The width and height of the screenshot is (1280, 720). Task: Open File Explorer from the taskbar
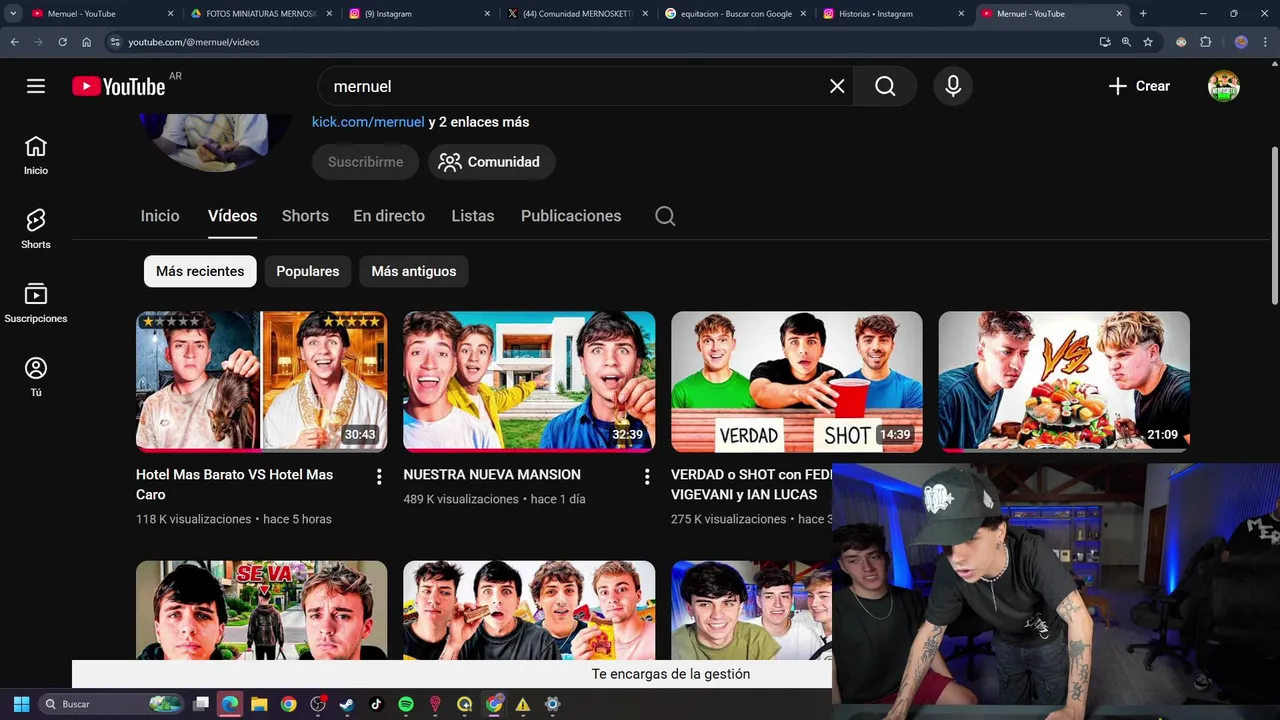point(259,704)
